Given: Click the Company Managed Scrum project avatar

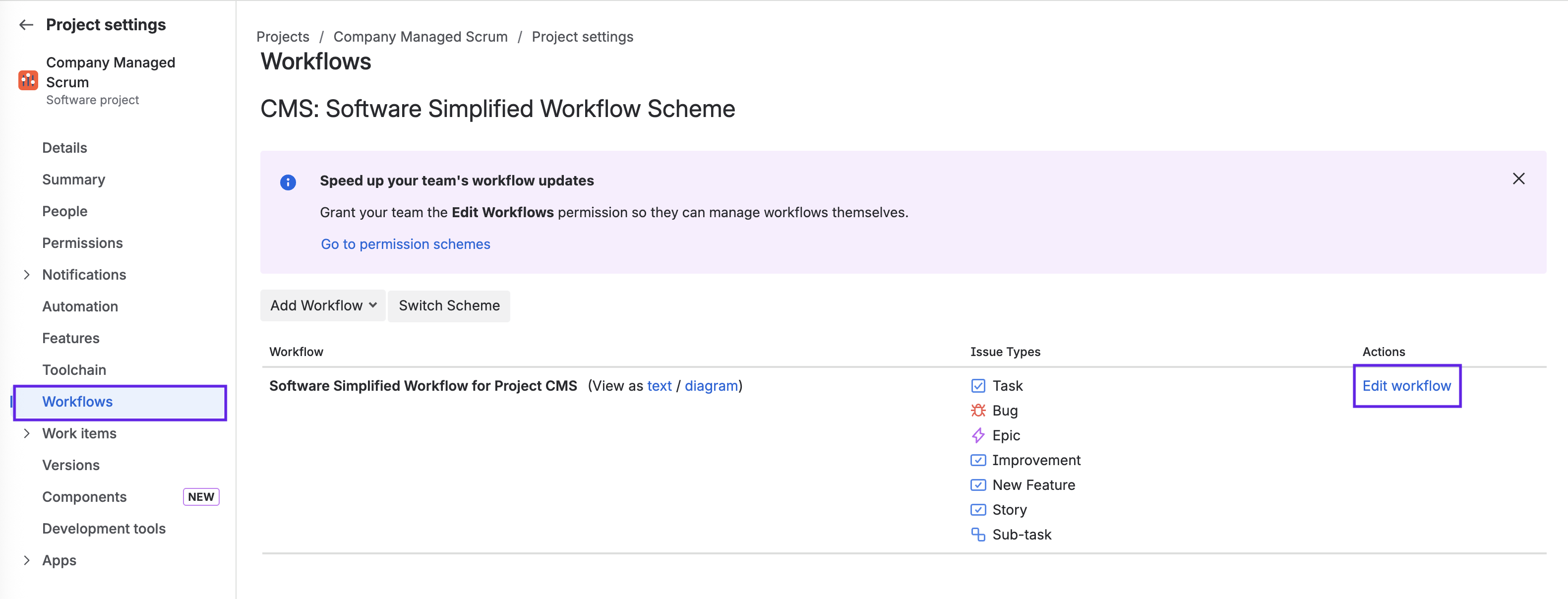Looking at the screenshot, I should point(28,79).
